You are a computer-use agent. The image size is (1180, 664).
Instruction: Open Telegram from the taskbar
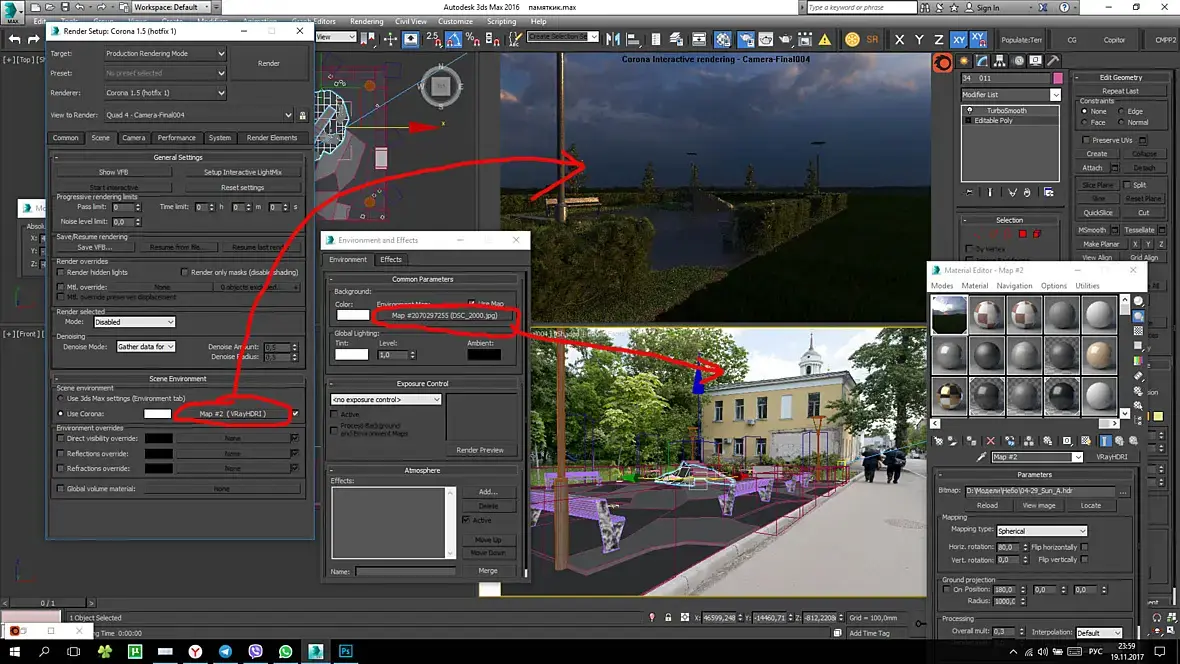click(225, 651)
